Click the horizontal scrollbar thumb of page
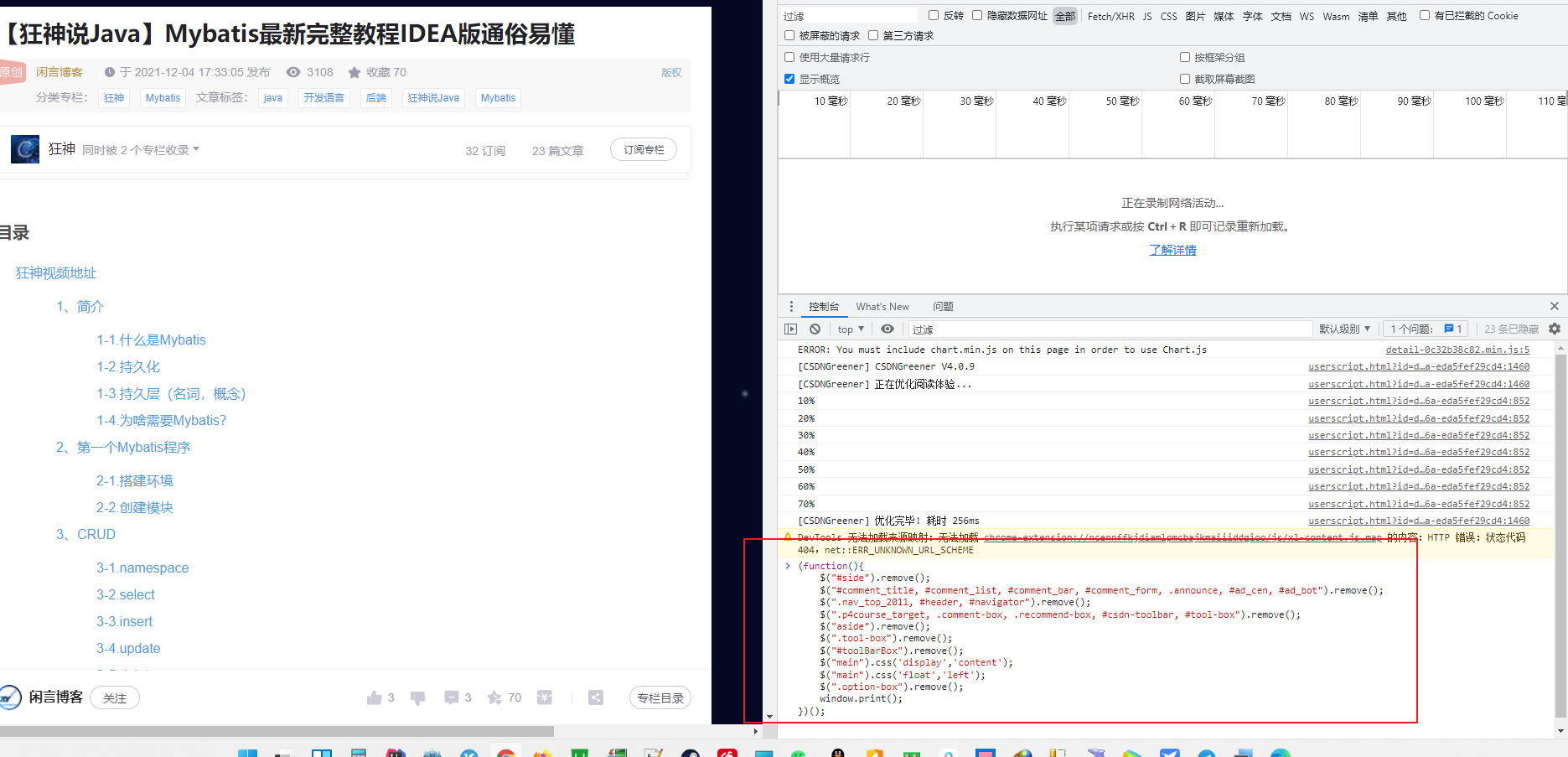The image size is (1568, 757). [277, 731]
